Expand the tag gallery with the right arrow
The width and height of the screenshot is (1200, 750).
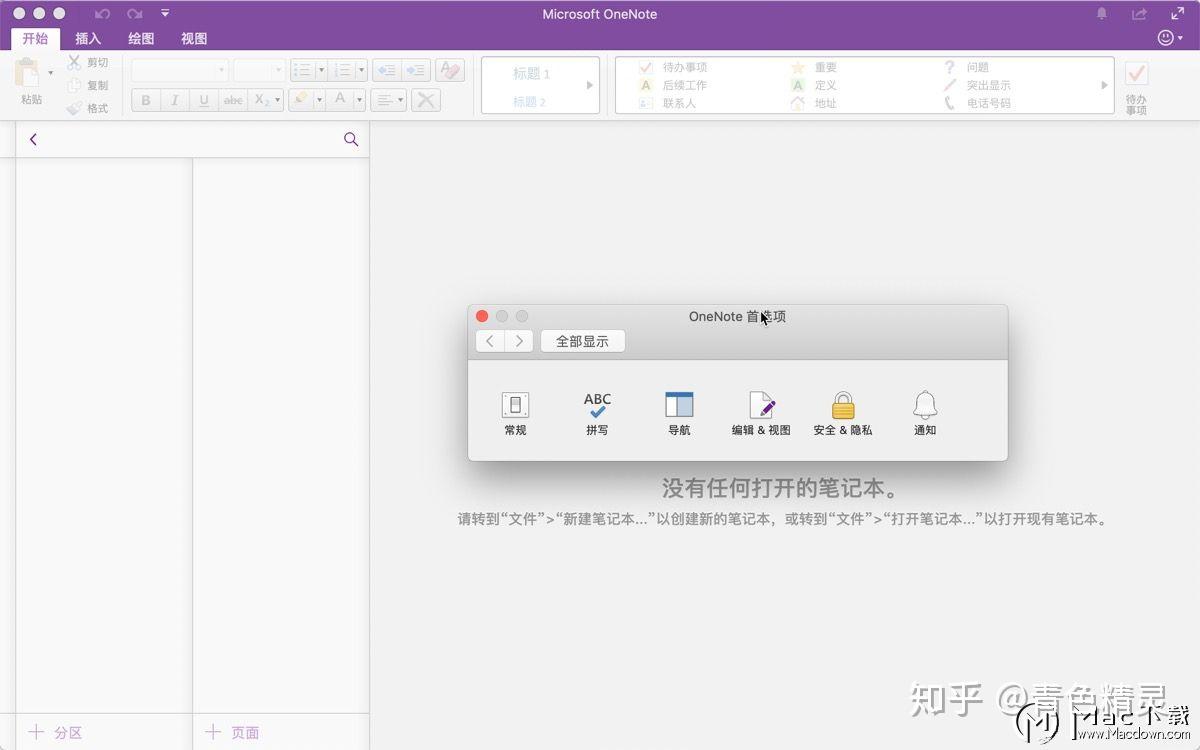coord(1103,86)
